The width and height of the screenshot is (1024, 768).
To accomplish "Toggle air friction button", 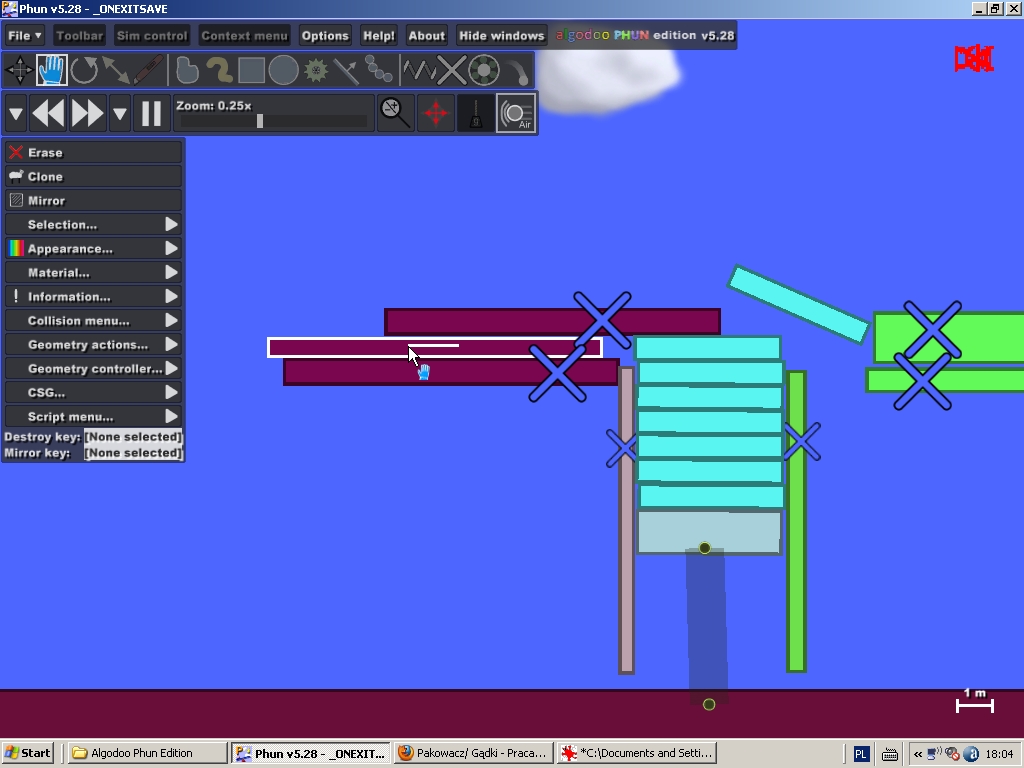I will pos(516,113).
